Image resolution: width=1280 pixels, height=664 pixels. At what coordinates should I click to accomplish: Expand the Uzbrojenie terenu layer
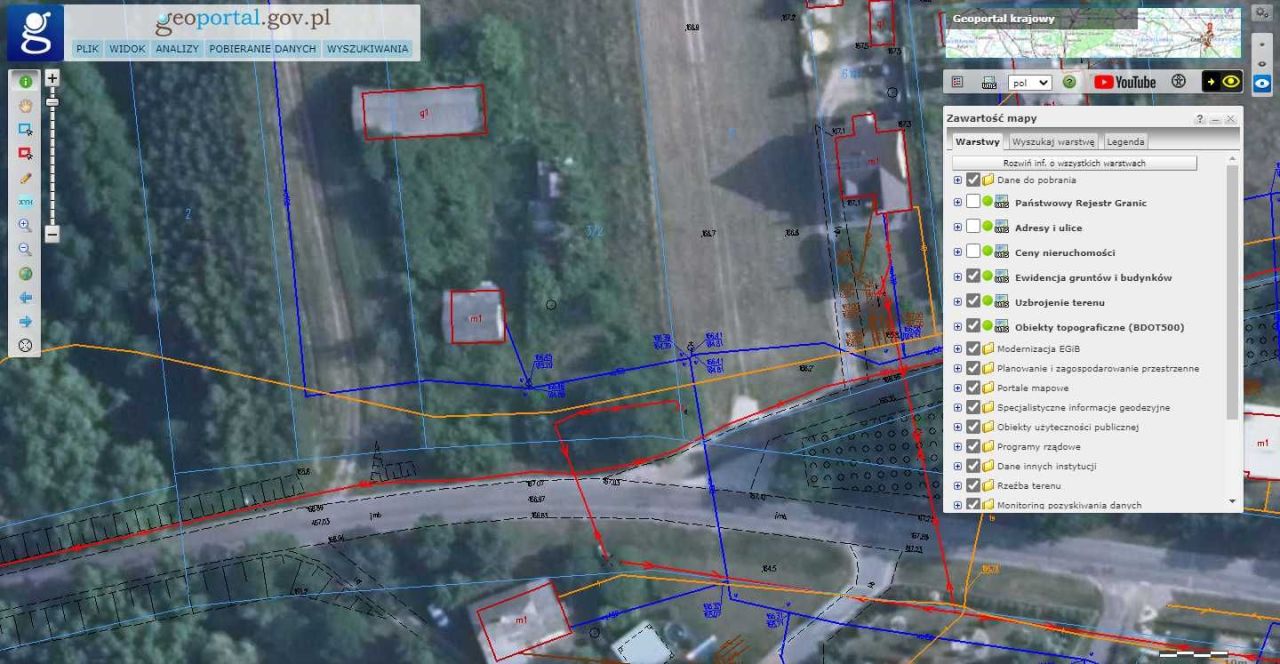click(957, 301)
